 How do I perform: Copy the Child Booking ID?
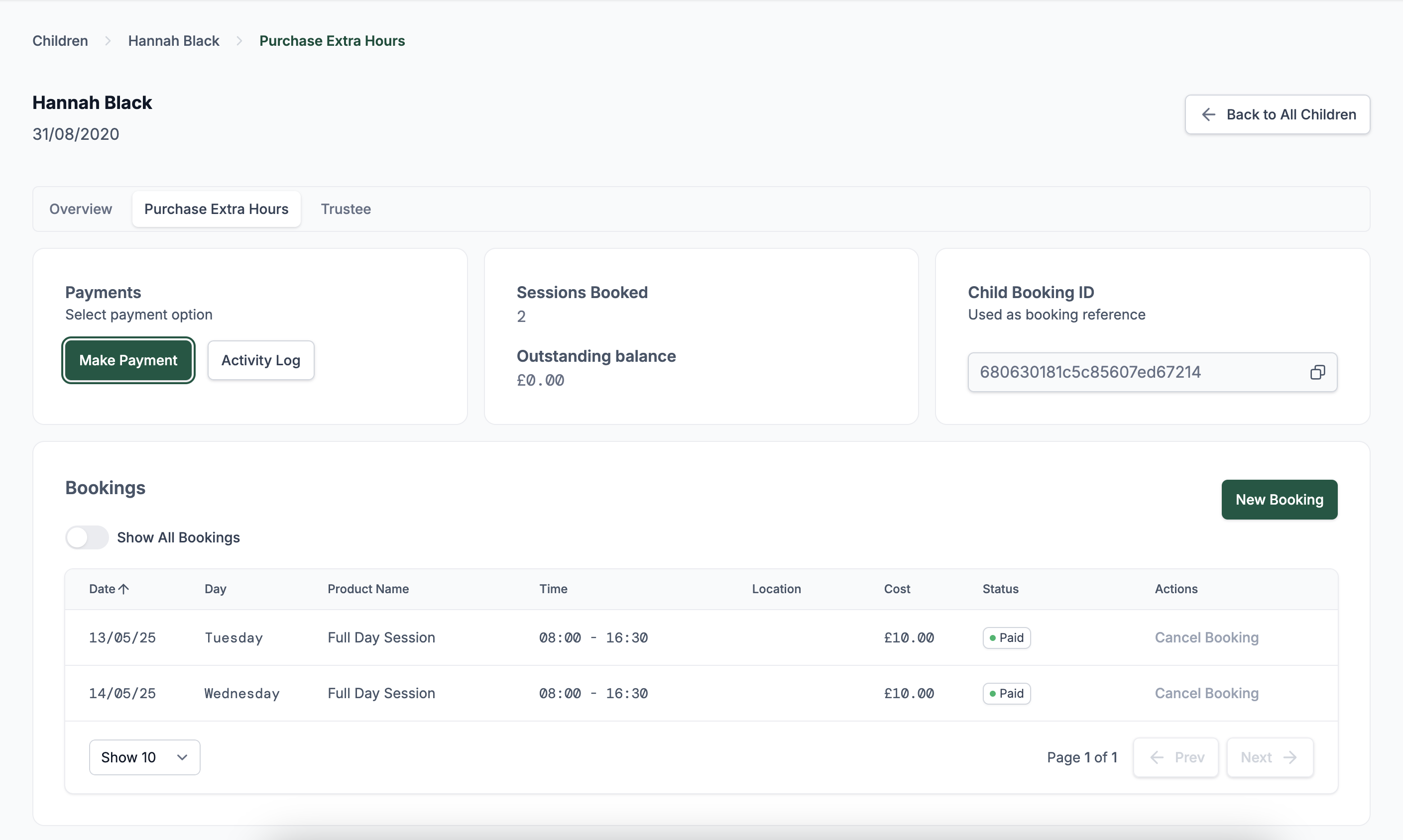[1317, 372]
